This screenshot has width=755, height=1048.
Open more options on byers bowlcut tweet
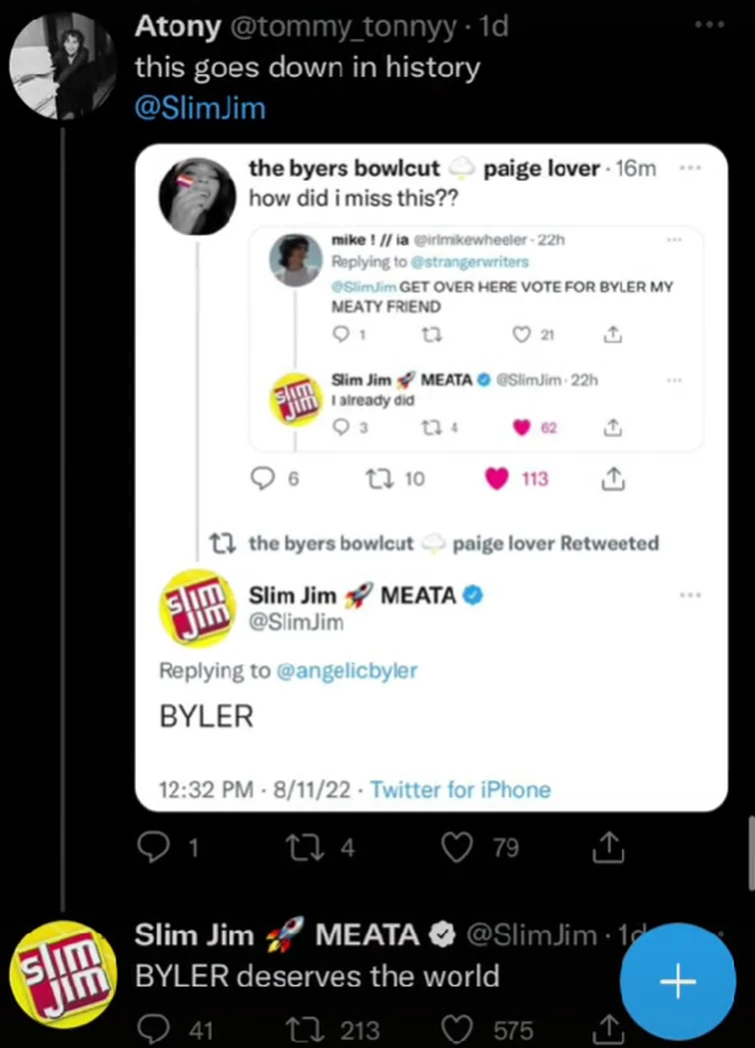point(690,169)
